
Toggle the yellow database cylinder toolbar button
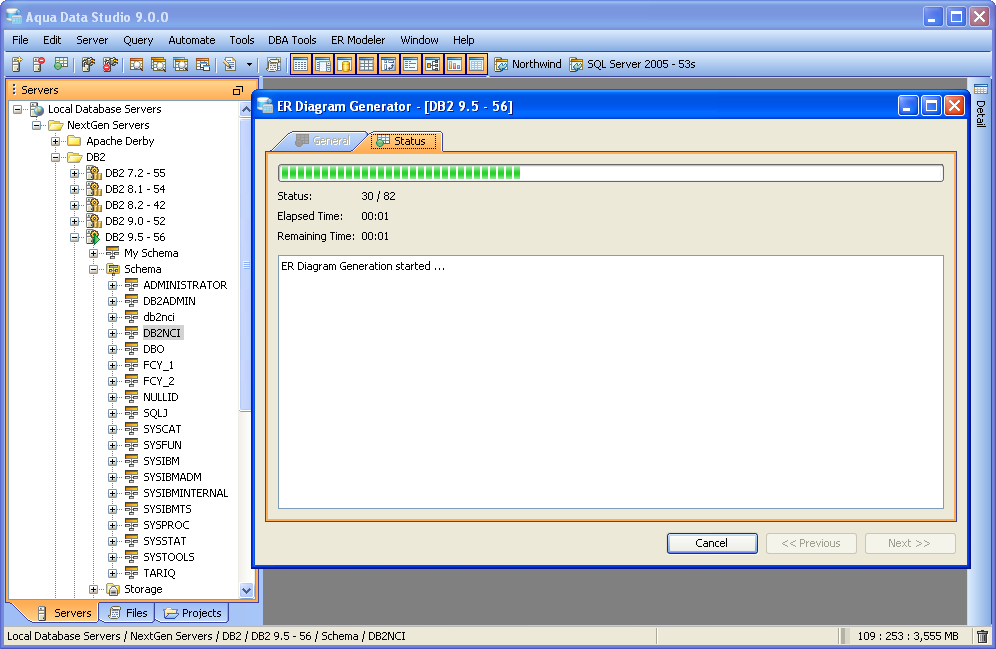coord(345,64)
